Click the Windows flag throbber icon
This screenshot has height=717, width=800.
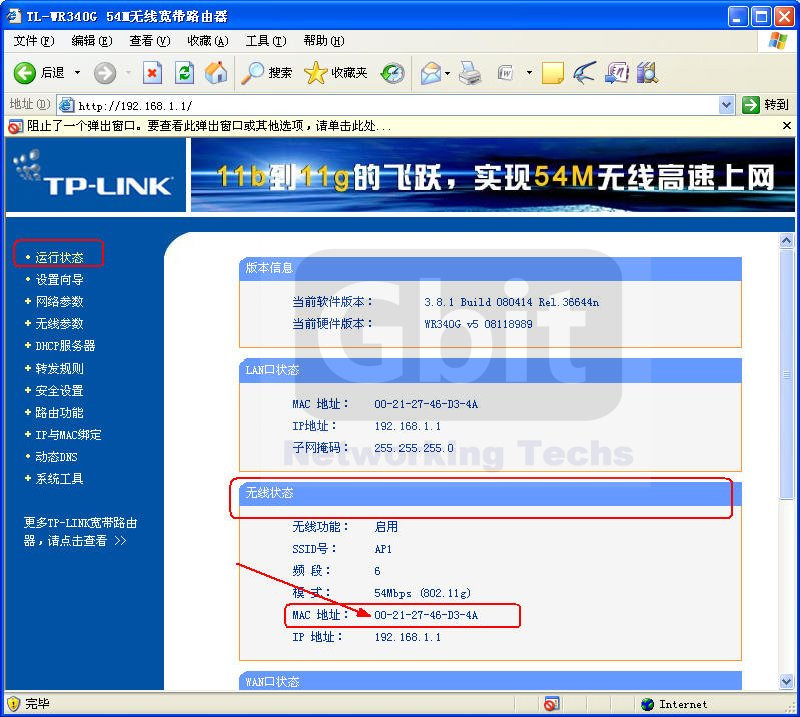pyautogui.click(x=777, y=41)
